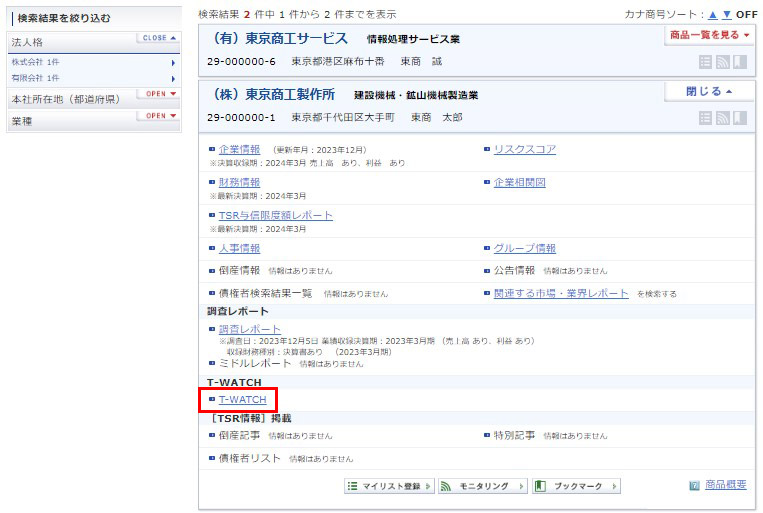Click 債権者リスト item text

(250, 458)
